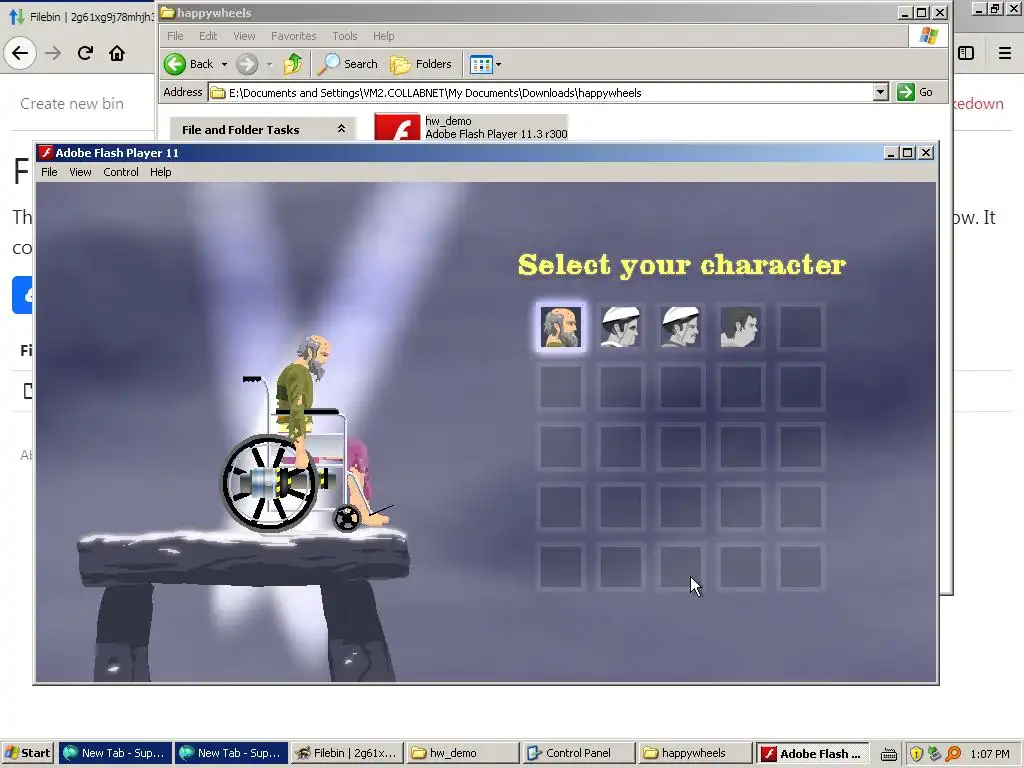The height and width of the screenshot is (768, 1024).
Task: Open the Tools menu in happywheels window
Action: pos(345,36)
